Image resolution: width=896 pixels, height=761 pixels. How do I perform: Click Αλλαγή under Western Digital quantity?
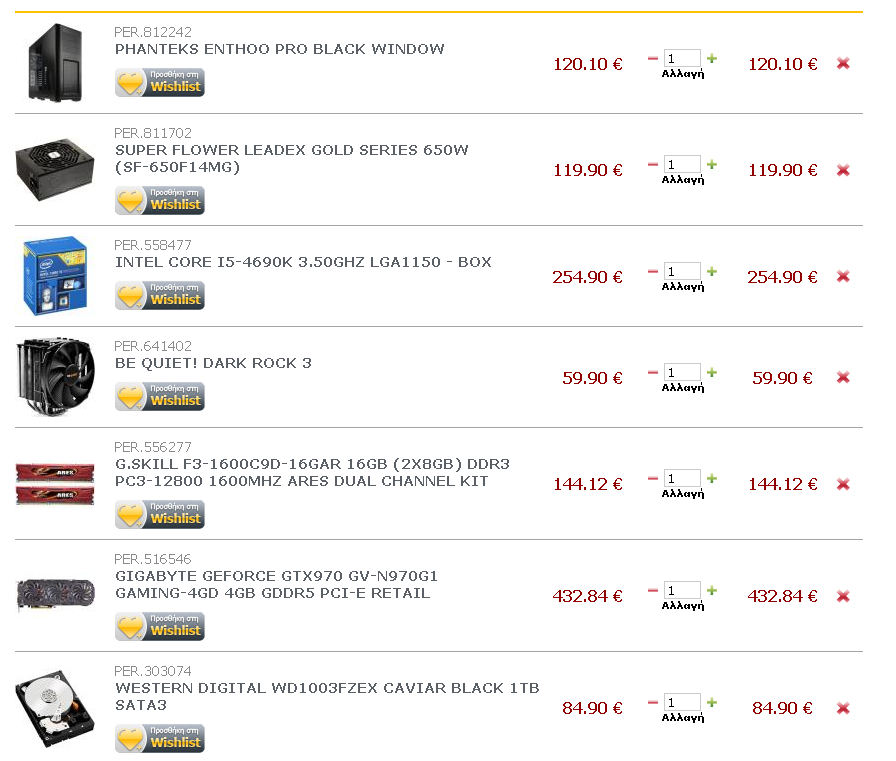(x=683, y=718)
